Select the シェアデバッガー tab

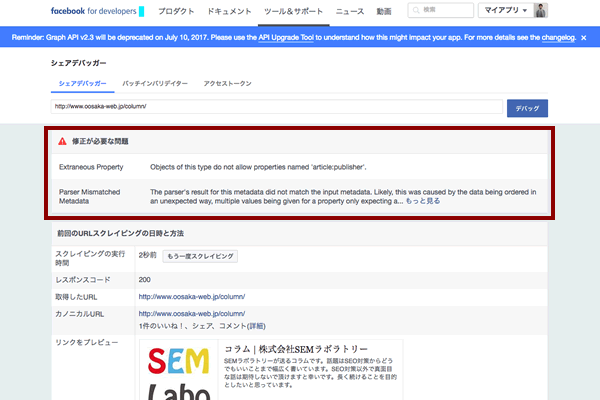tap(82, 83)
